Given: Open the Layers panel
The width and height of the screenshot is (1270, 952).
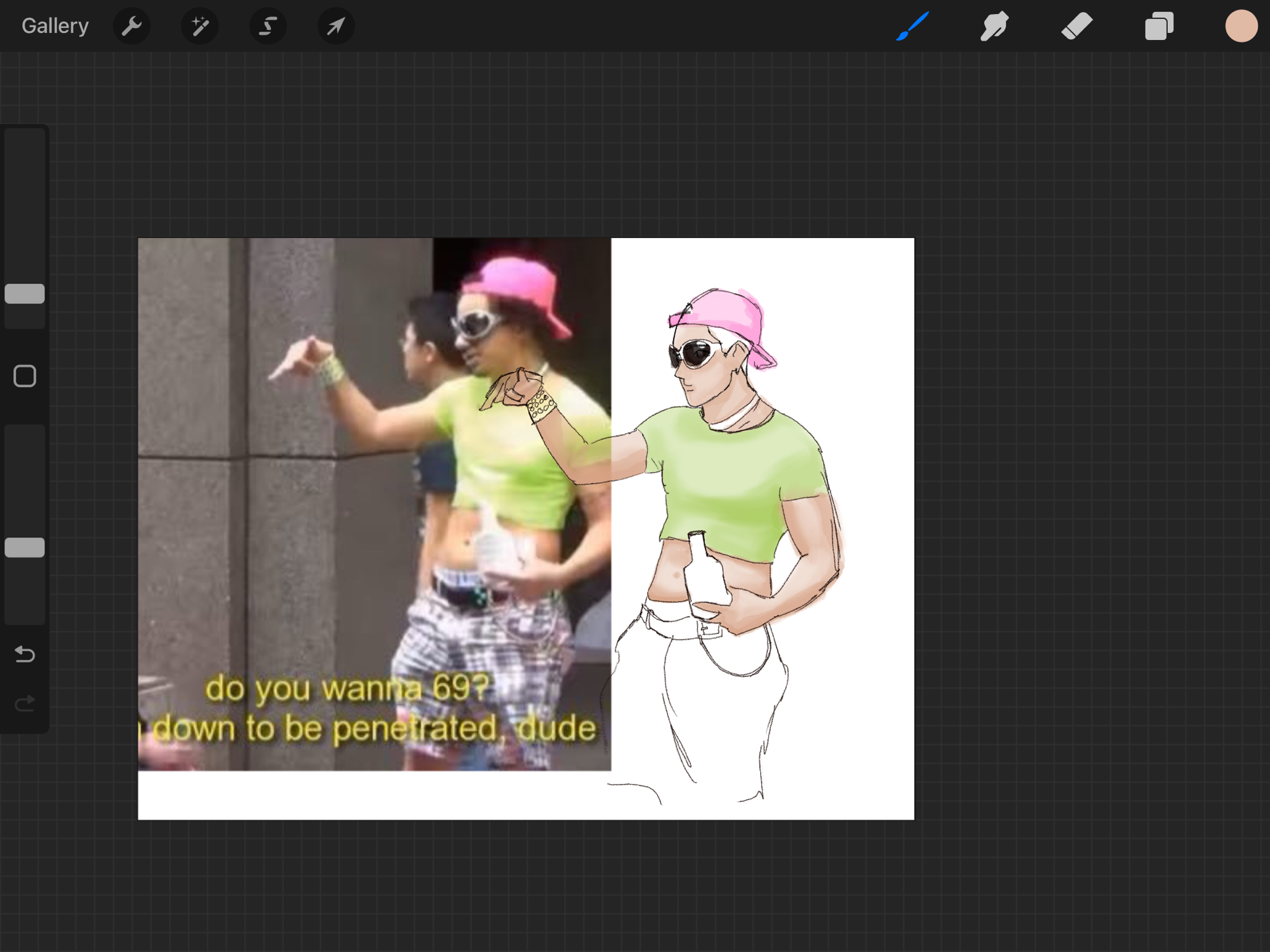Looking at the screenshot, I should point(1159,26).
